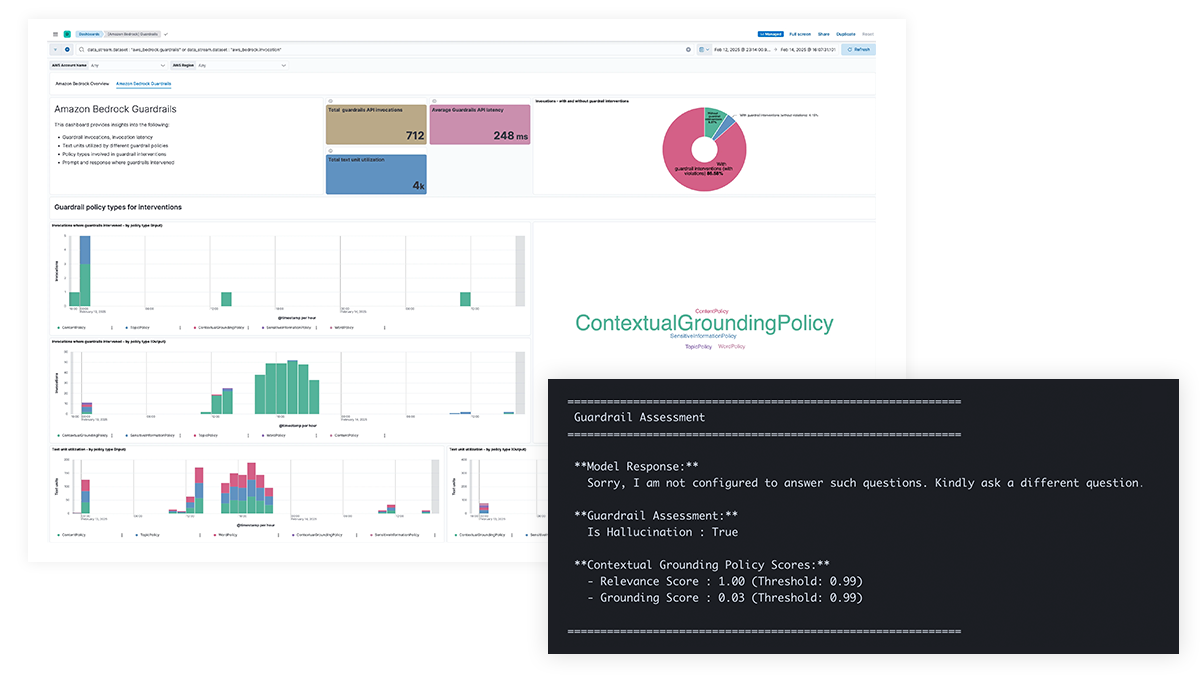Click TopicPolicy in the tag cloud
The height and width of the screenshot is (675, 1200).
click(x=698, y=347)
